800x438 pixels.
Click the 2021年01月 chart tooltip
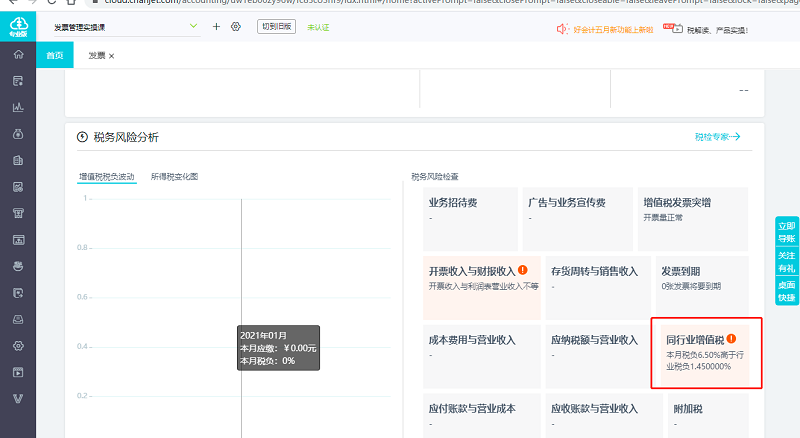point(278,348)
